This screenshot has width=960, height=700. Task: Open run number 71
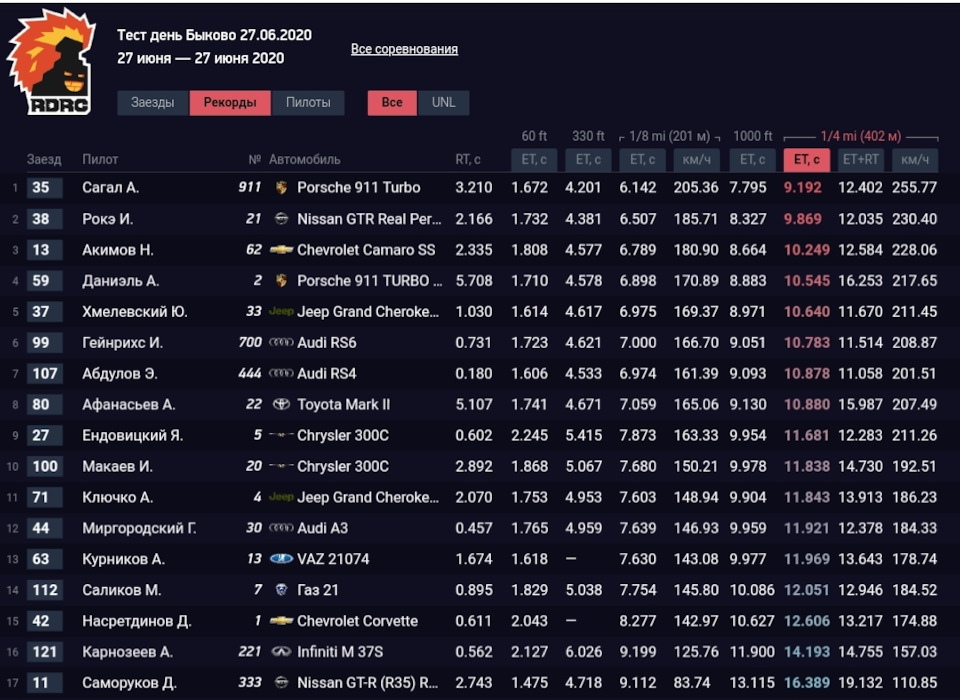pyautogui.click(x=44, y=497)
